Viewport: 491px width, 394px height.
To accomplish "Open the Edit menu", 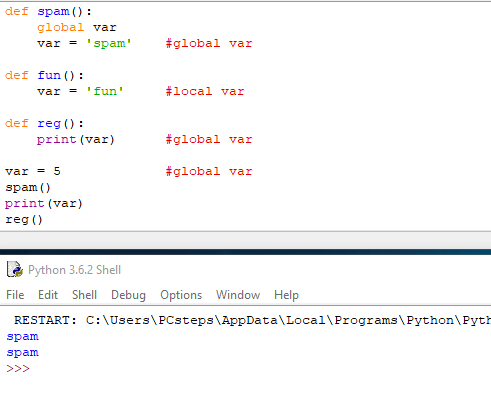I will (x=48, y=295).
